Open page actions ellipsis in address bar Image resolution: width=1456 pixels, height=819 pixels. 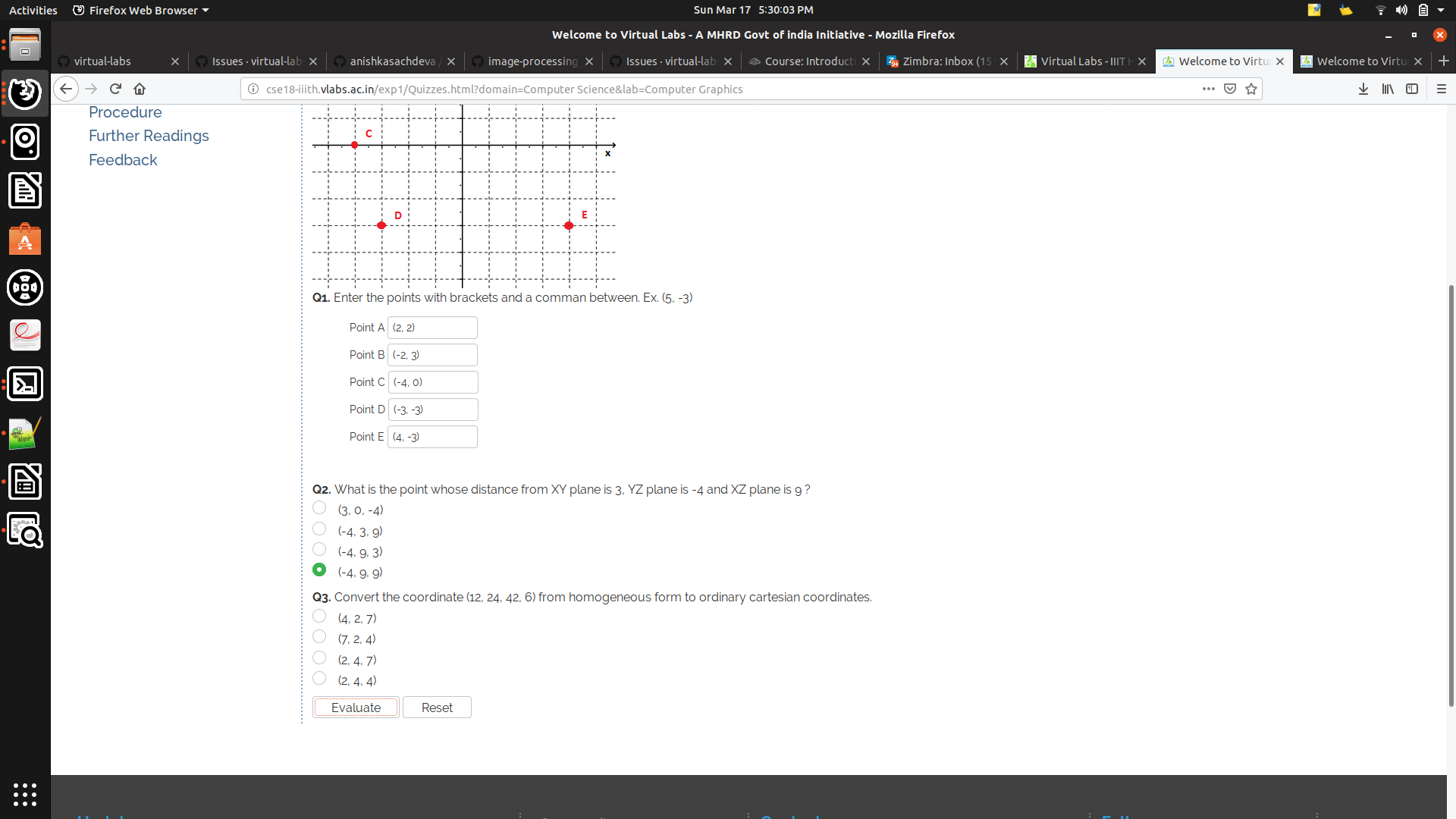(1208, 89)
